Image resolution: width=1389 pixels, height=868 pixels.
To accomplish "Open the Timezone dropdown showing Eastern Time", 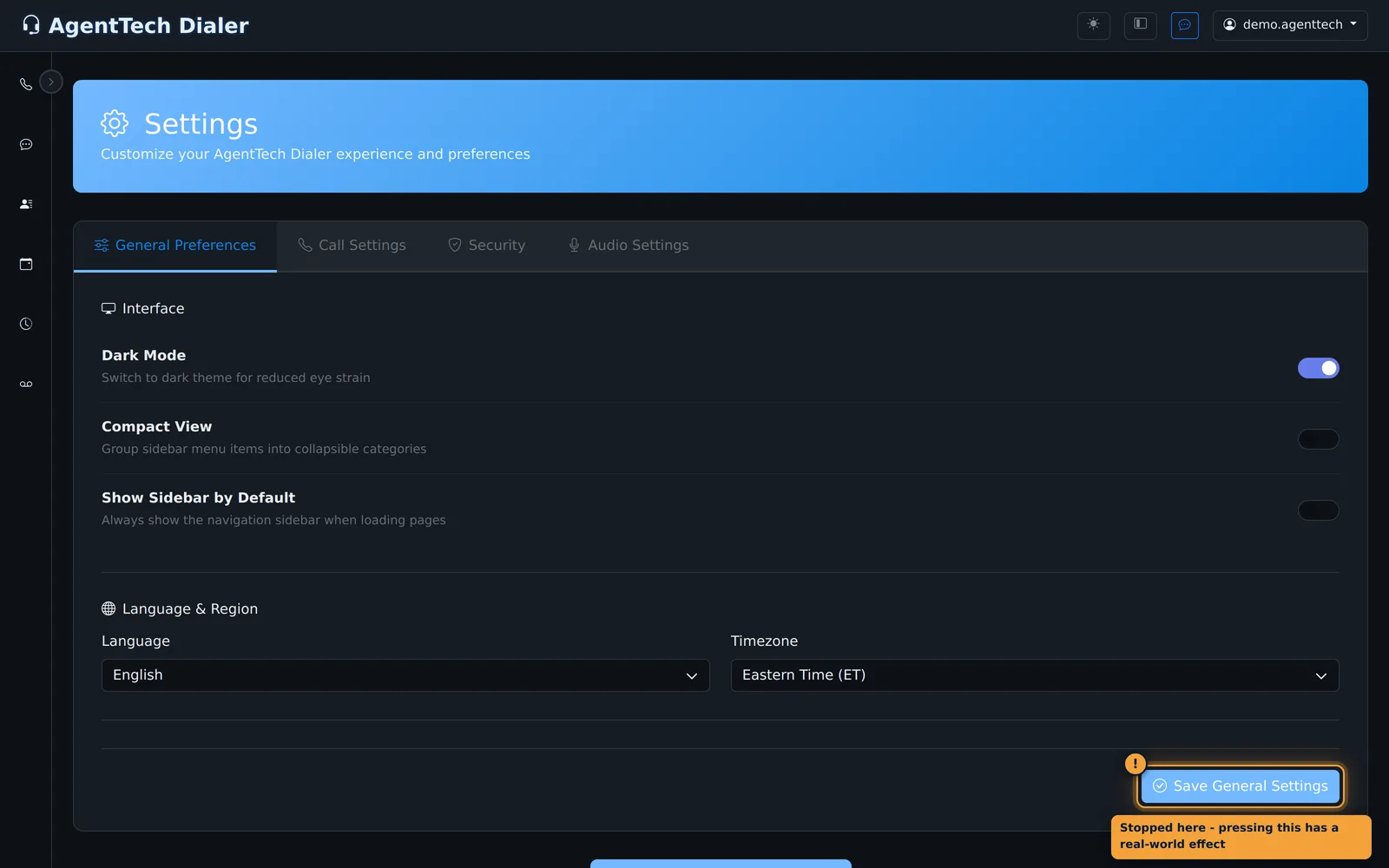I will tap(1035, 675).
